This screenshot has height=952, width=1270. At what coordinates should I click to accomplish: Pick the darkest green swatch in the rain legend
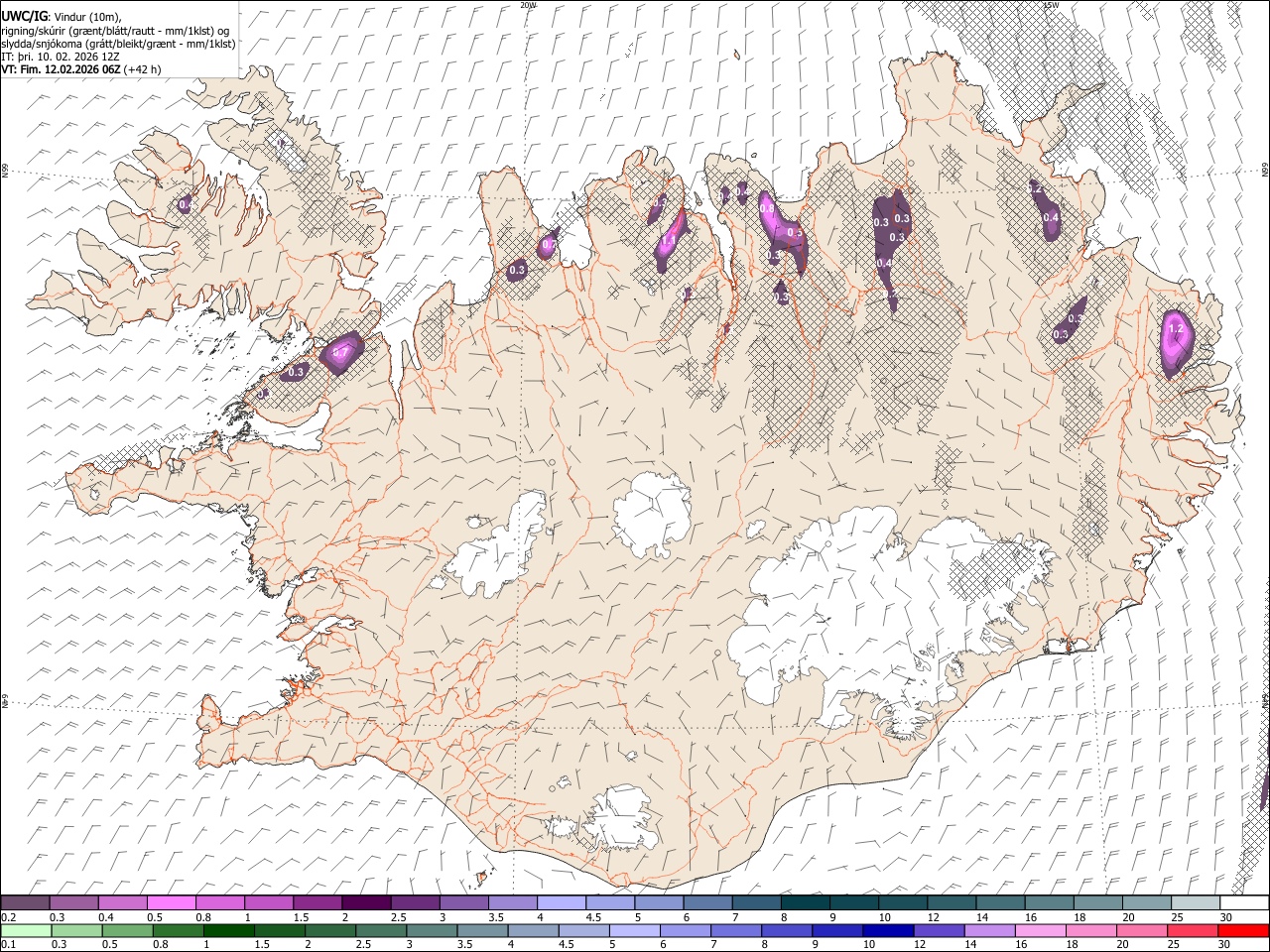click(x=228, y=930)
